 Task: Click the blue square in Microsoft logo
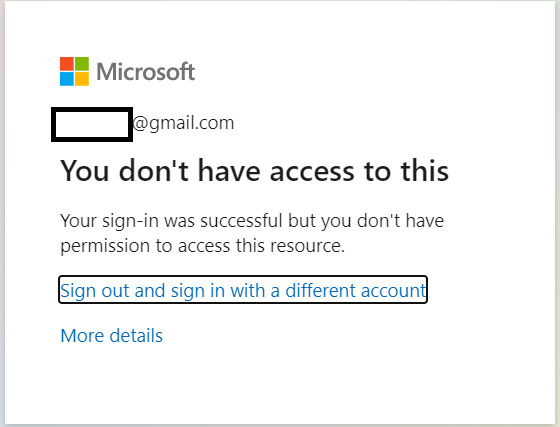coord(67,79)
